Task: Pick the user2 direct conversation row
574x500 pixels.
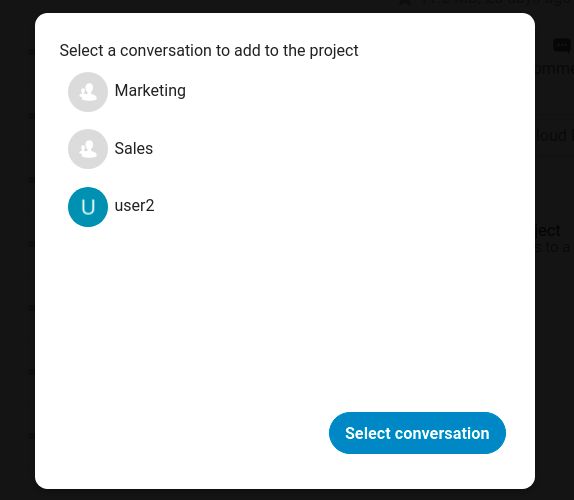Action: (285, 207)
